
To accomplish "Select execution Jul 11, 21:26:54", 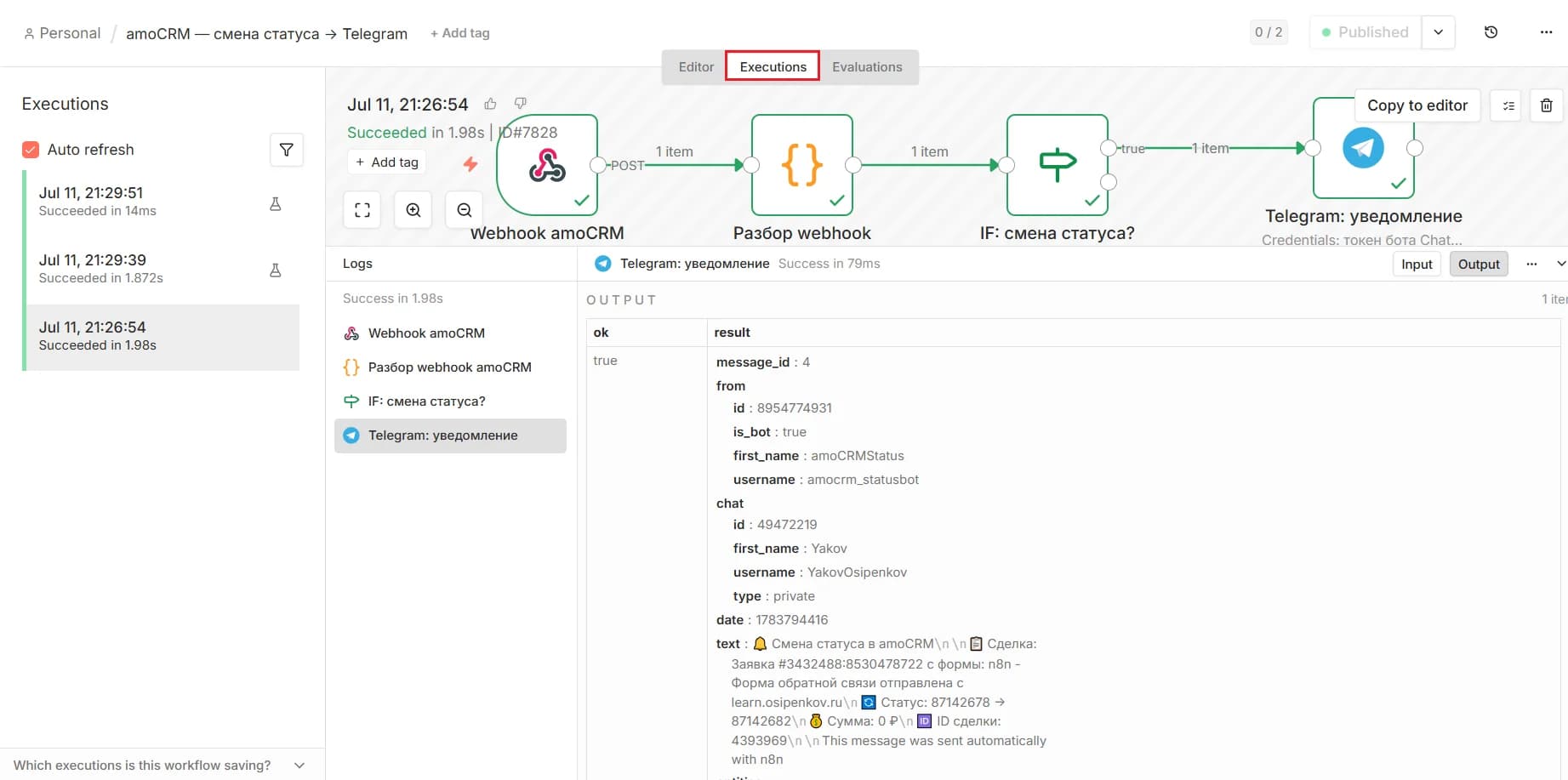I will pyautogui.click(x=162, y=336).
